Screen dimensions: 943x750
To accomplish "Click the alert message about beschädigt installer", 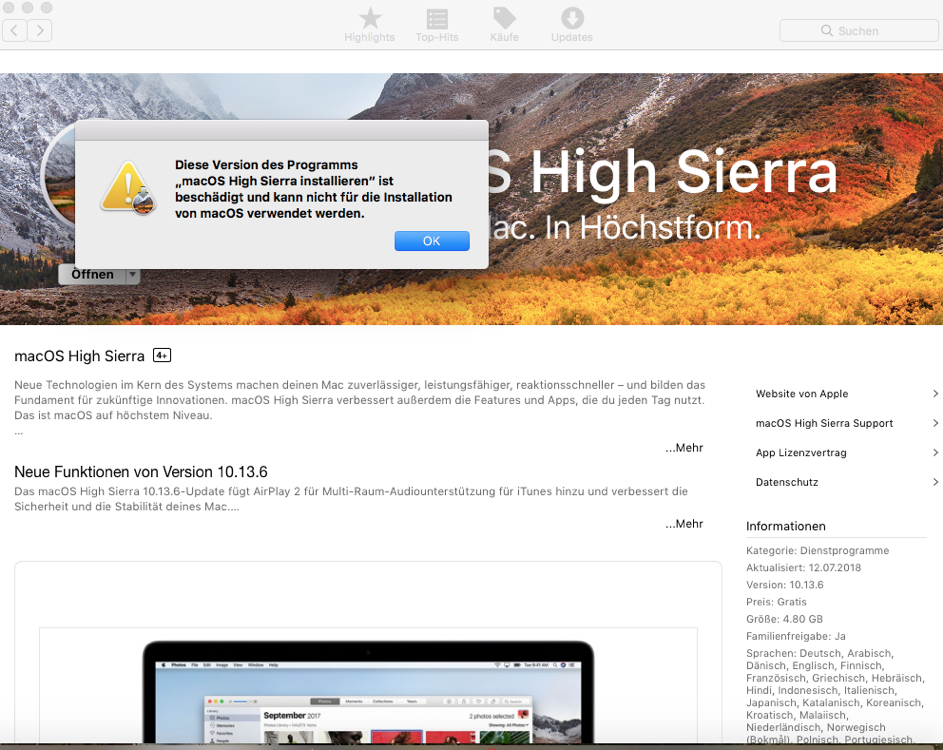I will click(313, 189).
